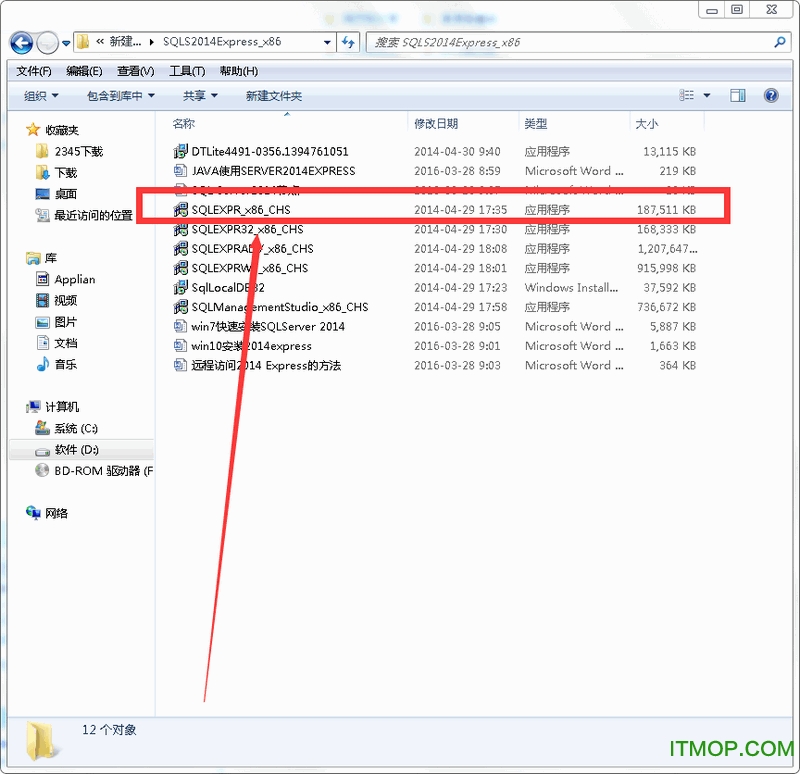Open the address bar history dropdown

point(327,44)
